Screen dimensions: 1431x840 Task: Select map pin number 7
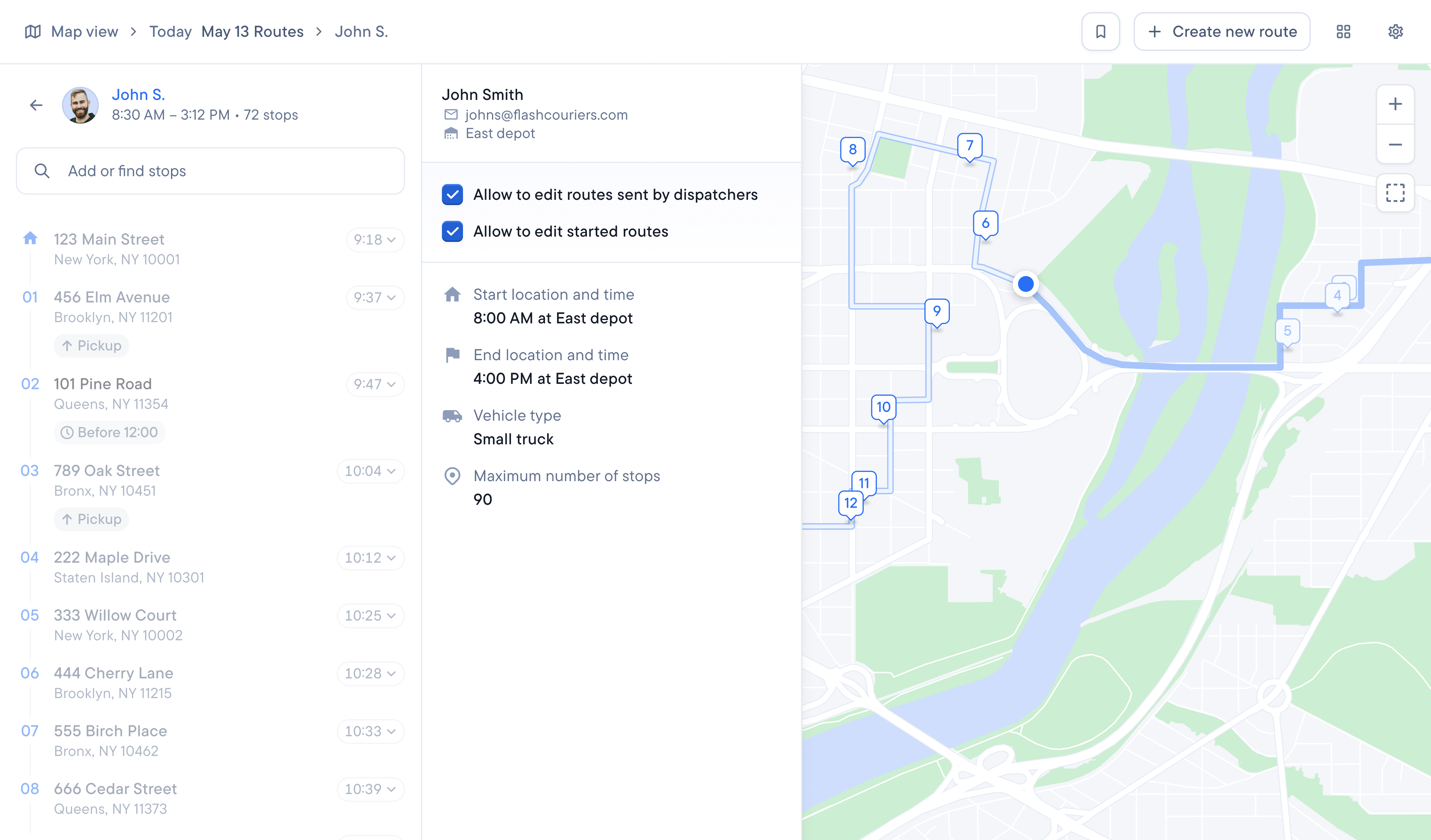969,147
